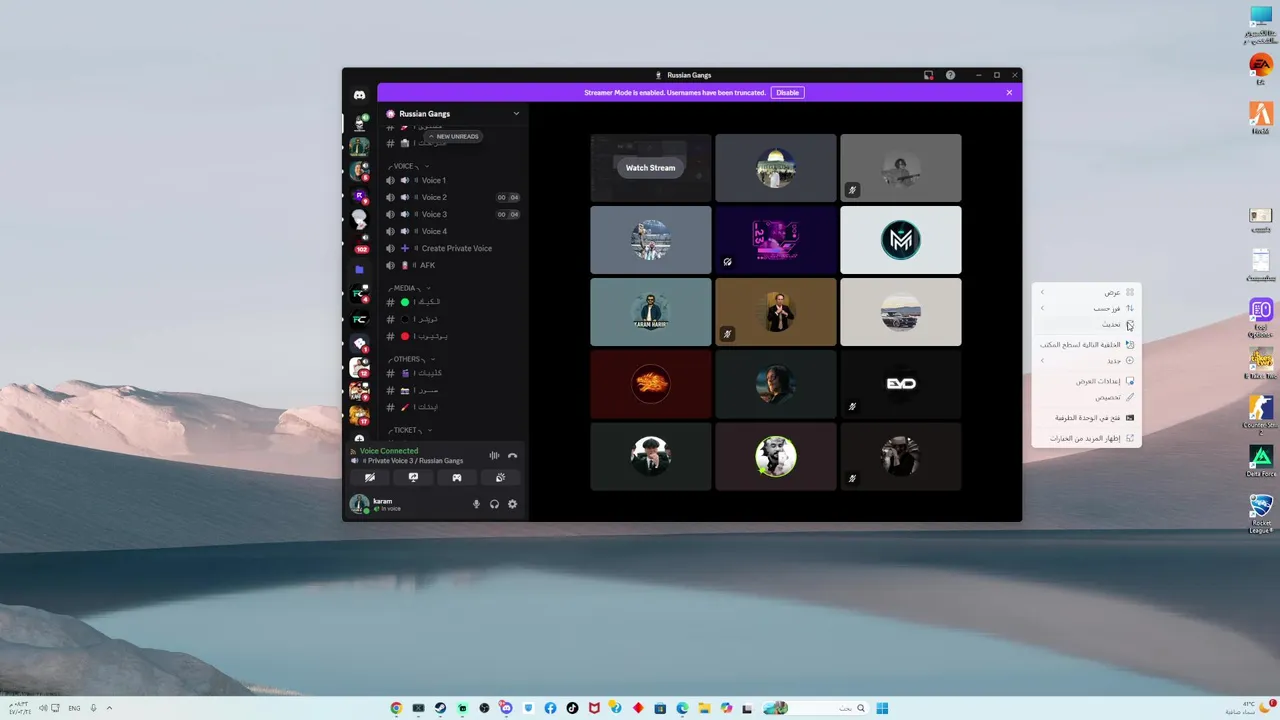
Task: Choose تخصيص personalize entry
Action: coord(1086,397)
